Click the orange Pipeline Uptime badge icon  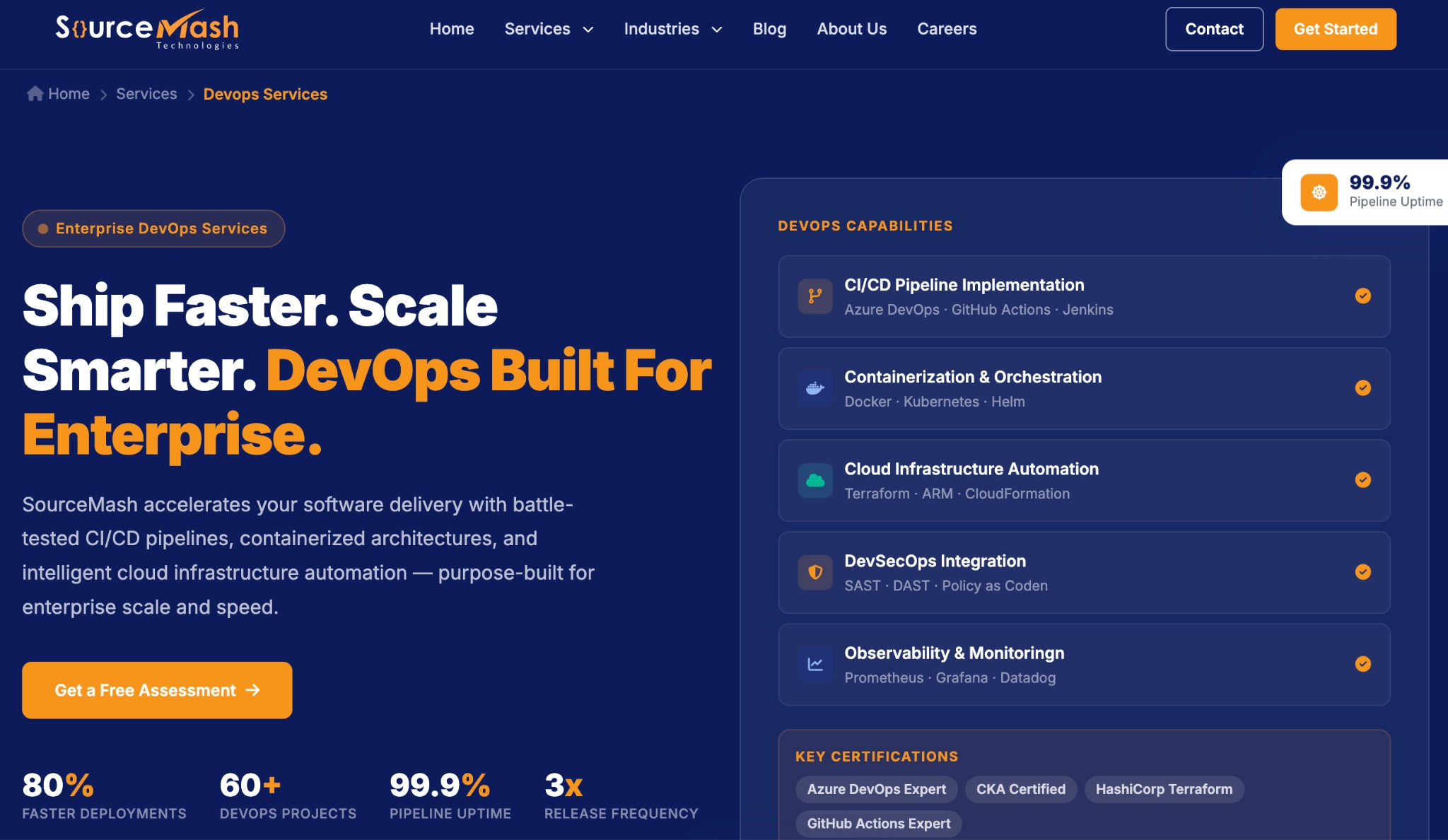point(1319,192)
